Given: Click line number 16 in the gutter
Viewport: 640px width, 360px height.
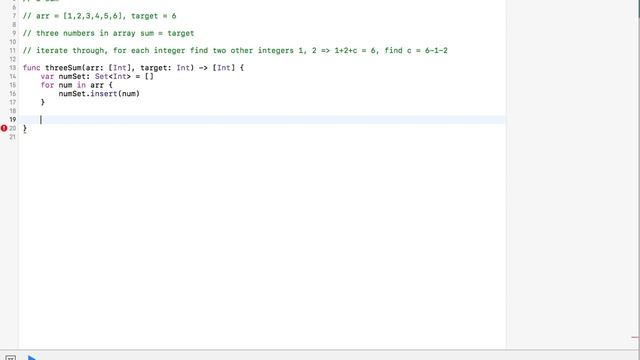Looking at the screenshot, I should (13, 93).
